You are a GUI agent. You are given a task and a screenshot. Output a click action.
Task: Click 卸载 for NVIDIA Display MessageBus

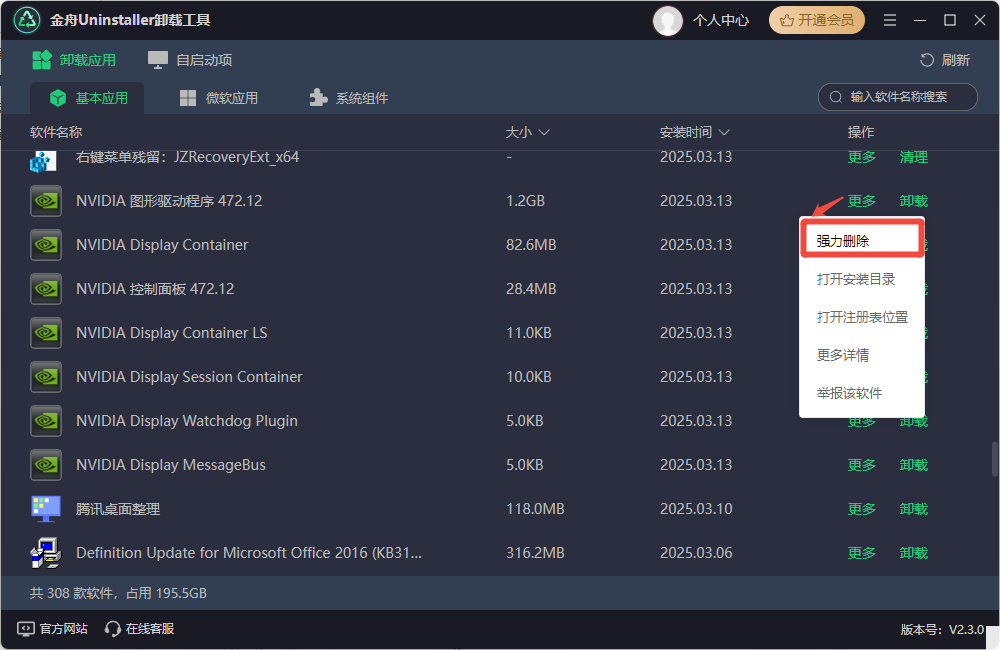pos(913,465)
